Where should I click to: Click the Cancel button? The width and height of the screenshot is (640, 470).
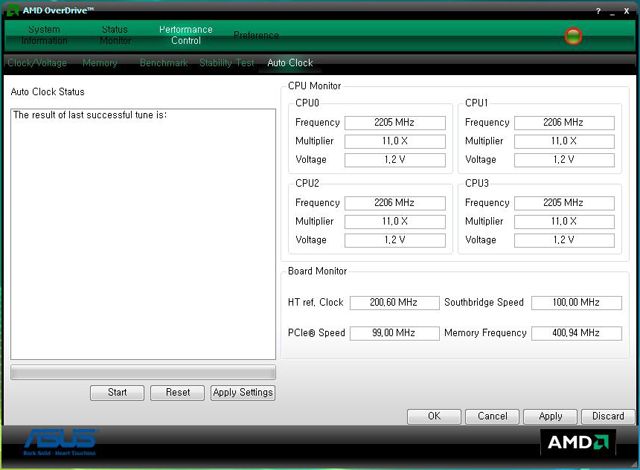click(492, 417)
